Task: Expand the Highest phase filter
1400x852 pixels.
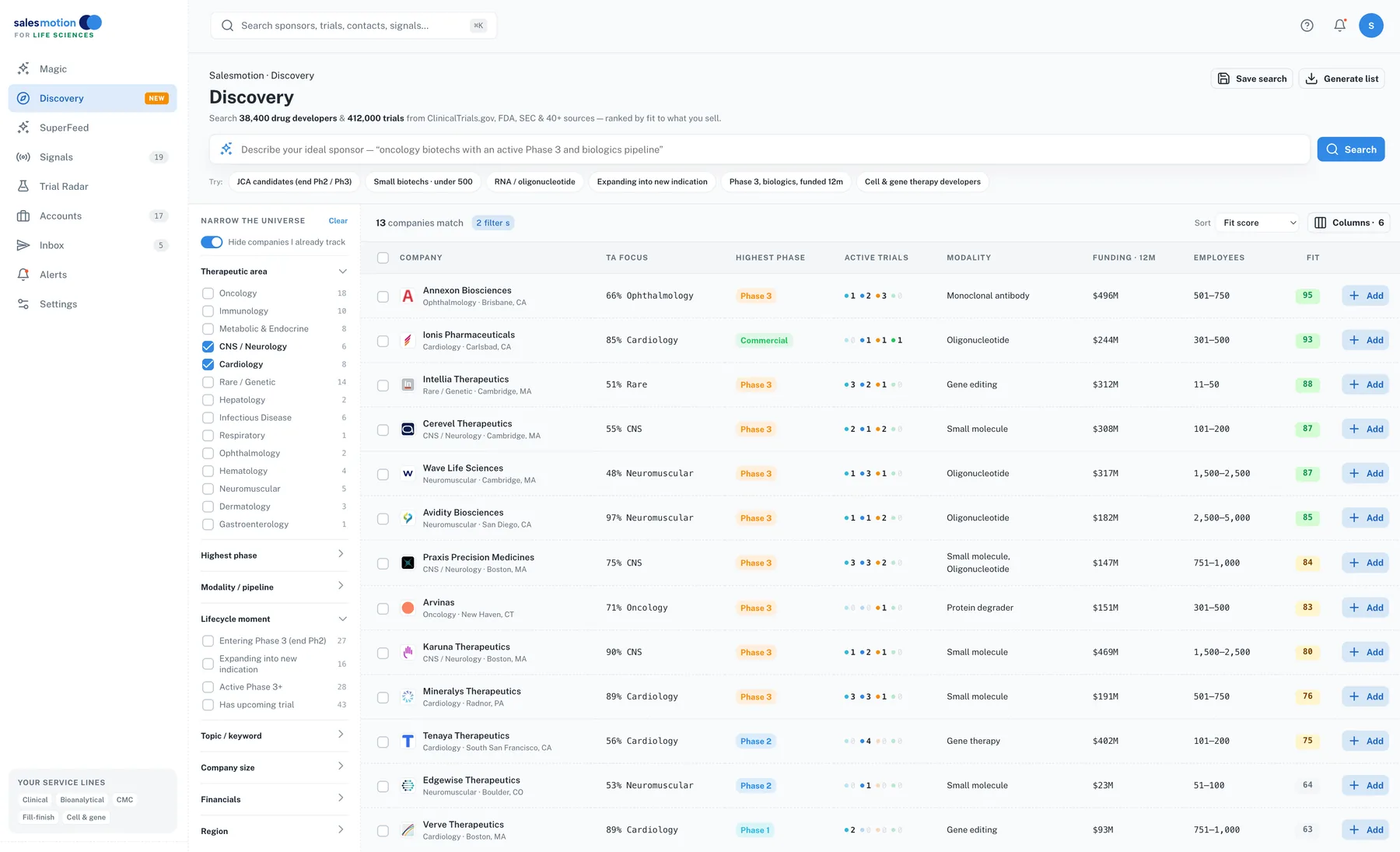Action: [x=341, y=554]
